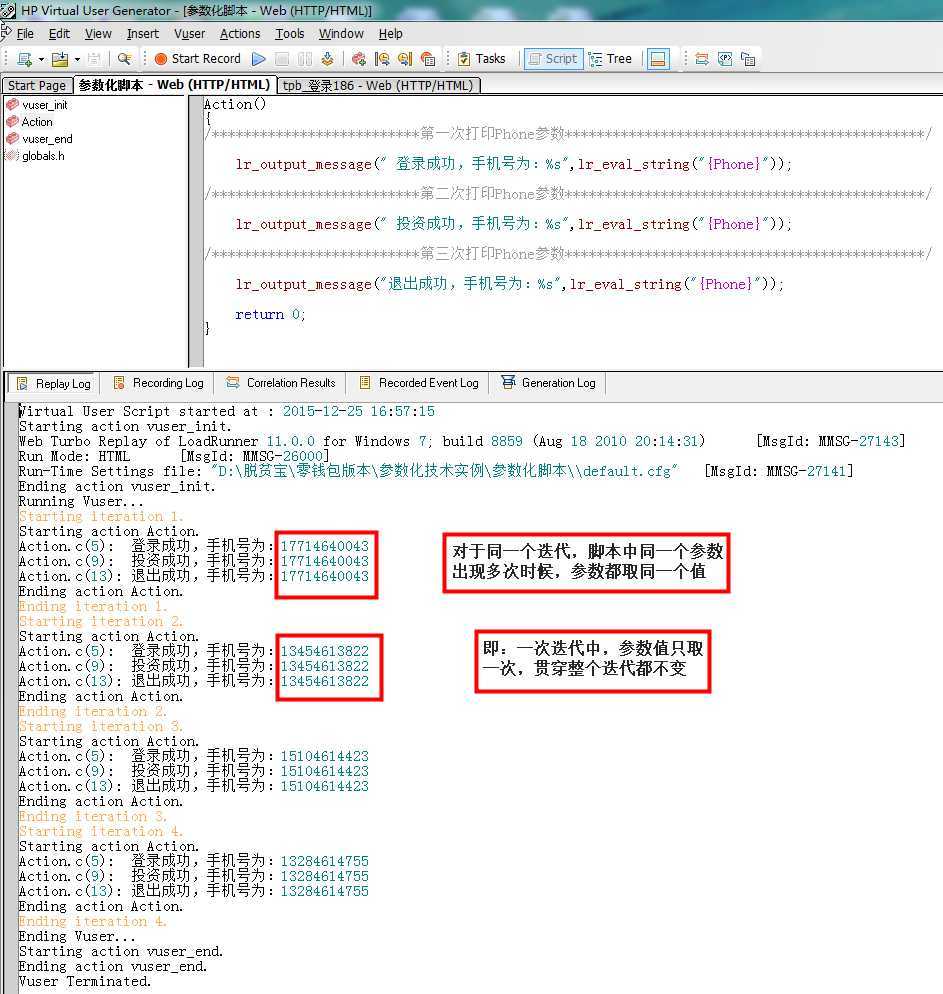Click the 'Starting iteration 2.' log line
Viewport: 943px width, 994px height.
101,621
